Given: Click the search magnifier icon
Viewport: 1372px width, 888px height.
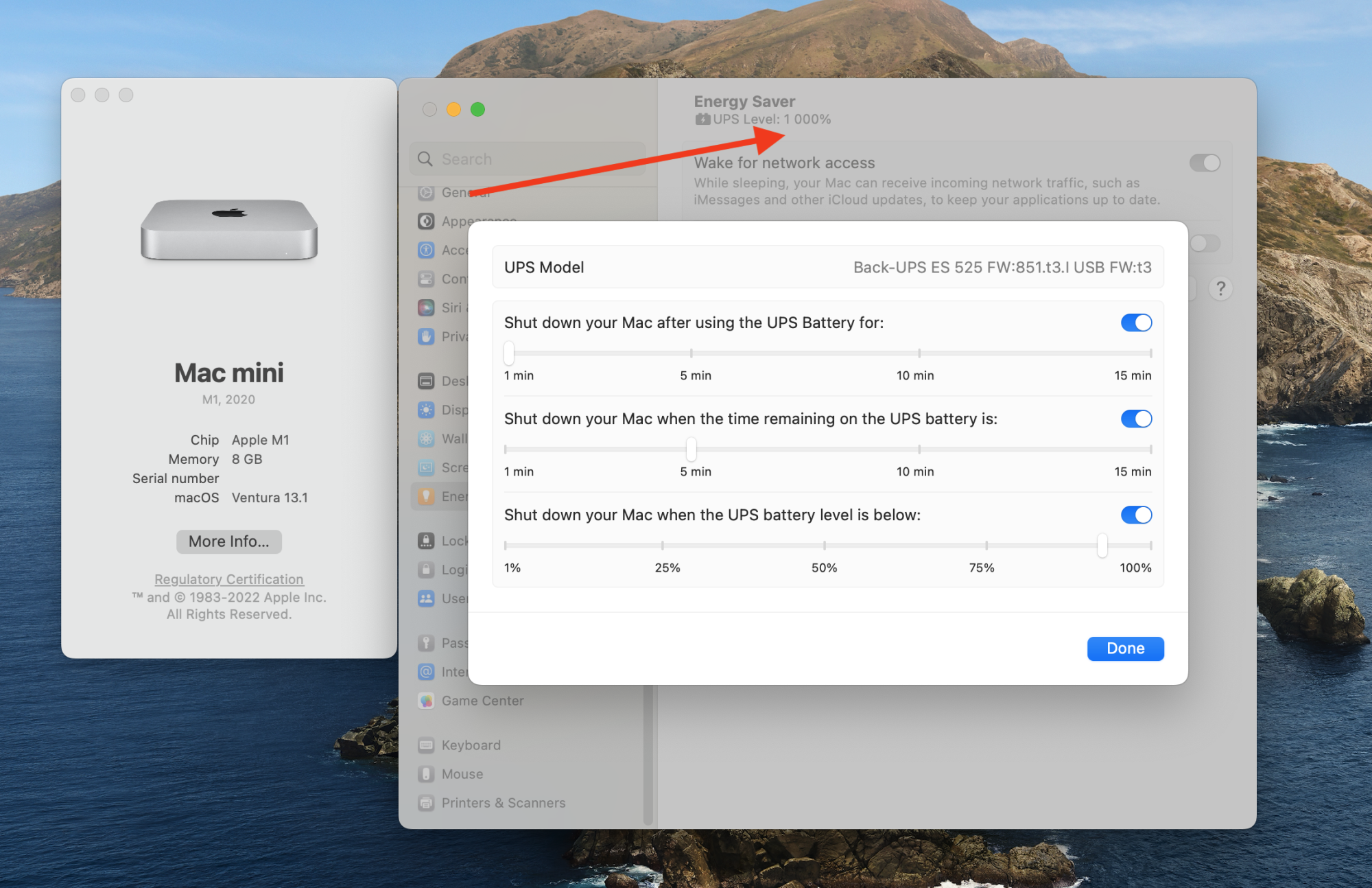Looking at the screenshot, I should pos(425,159).
